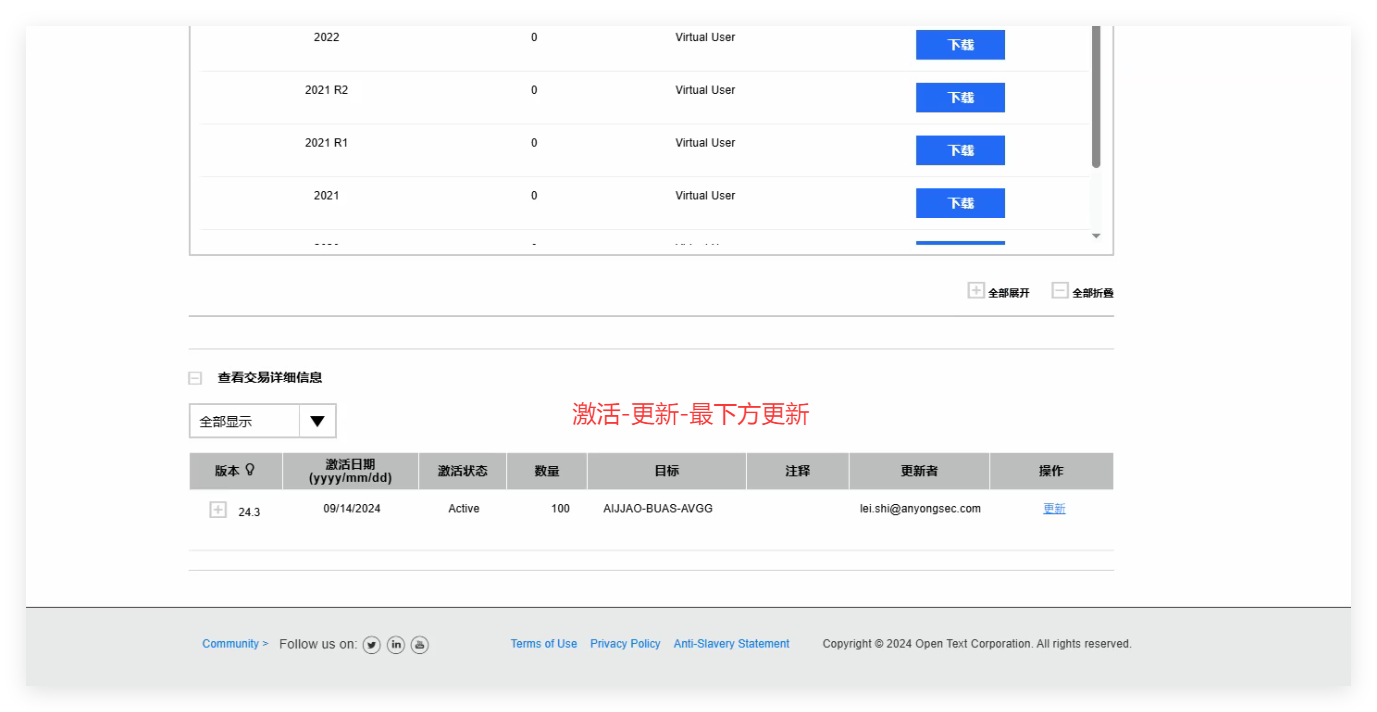Open the 全部显示 filter dropdown
Screen dimensions: 1377x712
(317, 420)
